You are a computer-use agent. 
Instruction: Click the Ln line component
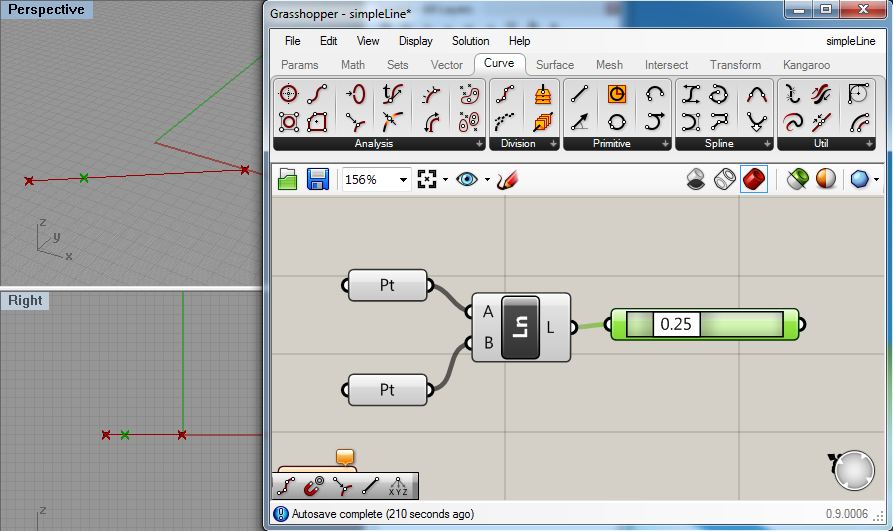pyautogui.click(x=521, y=328)
